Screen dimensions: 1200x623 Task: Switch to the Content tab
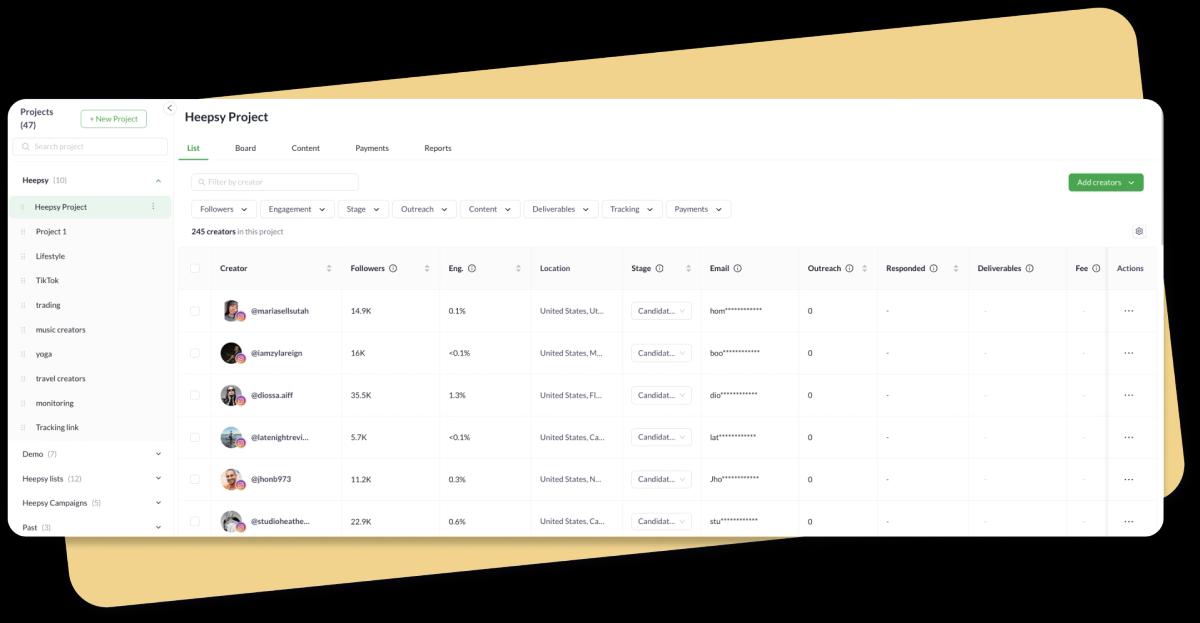point(305,148)
